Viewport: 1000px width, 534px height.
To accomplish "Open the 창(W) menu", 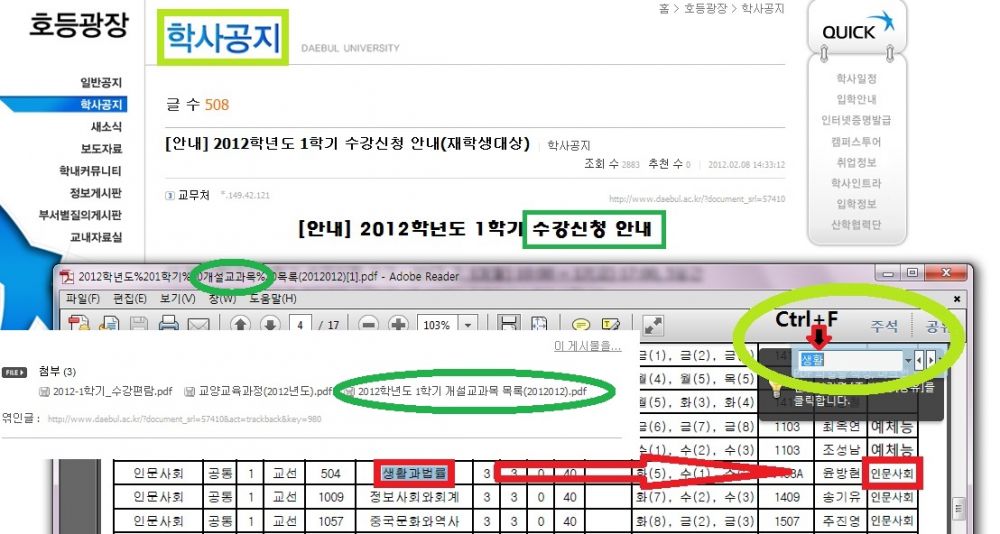I will [x=222, y=299].
